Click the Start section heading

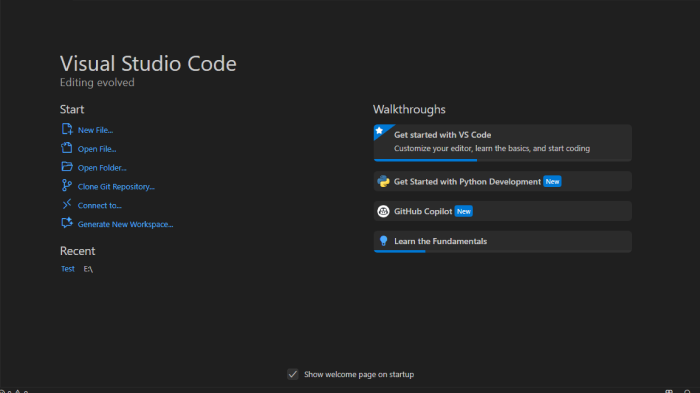(x=72, y=109)
